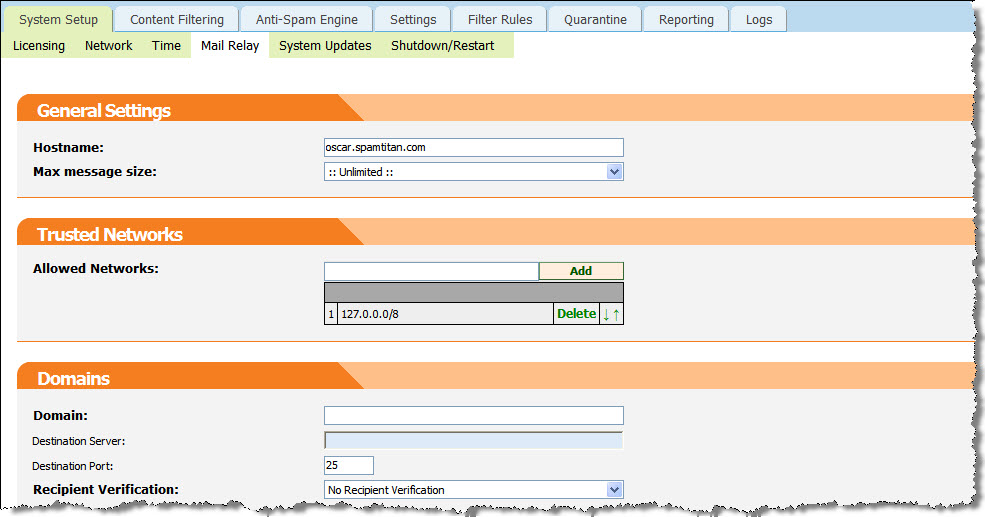Image resolution: width=985 pixels, height=517 pixels.
Task: Click the Destination Port field
Action: click(348, 465)
